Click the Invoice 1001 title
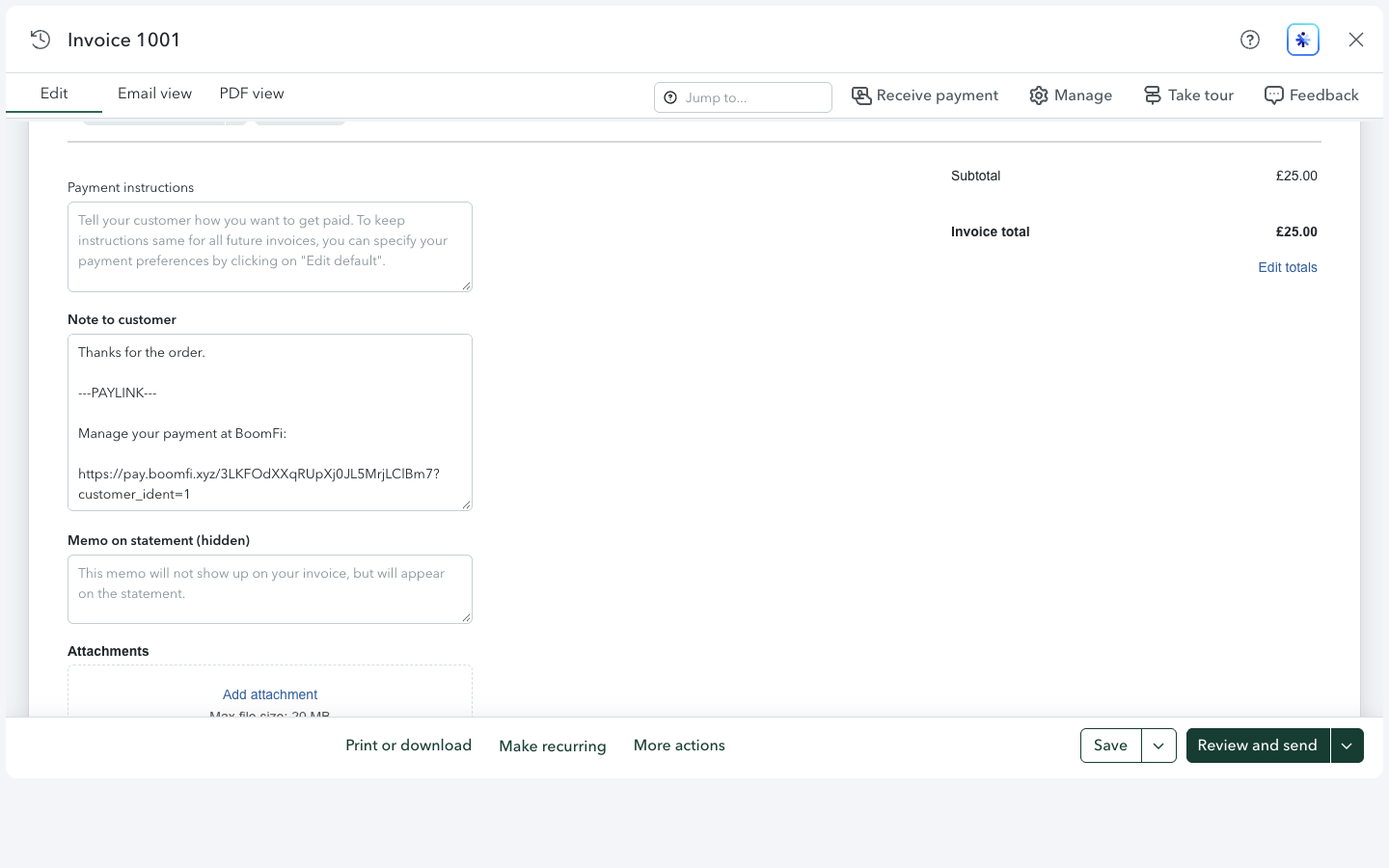The height and width of the screenshot is (868, 1389). coord(123,40)
